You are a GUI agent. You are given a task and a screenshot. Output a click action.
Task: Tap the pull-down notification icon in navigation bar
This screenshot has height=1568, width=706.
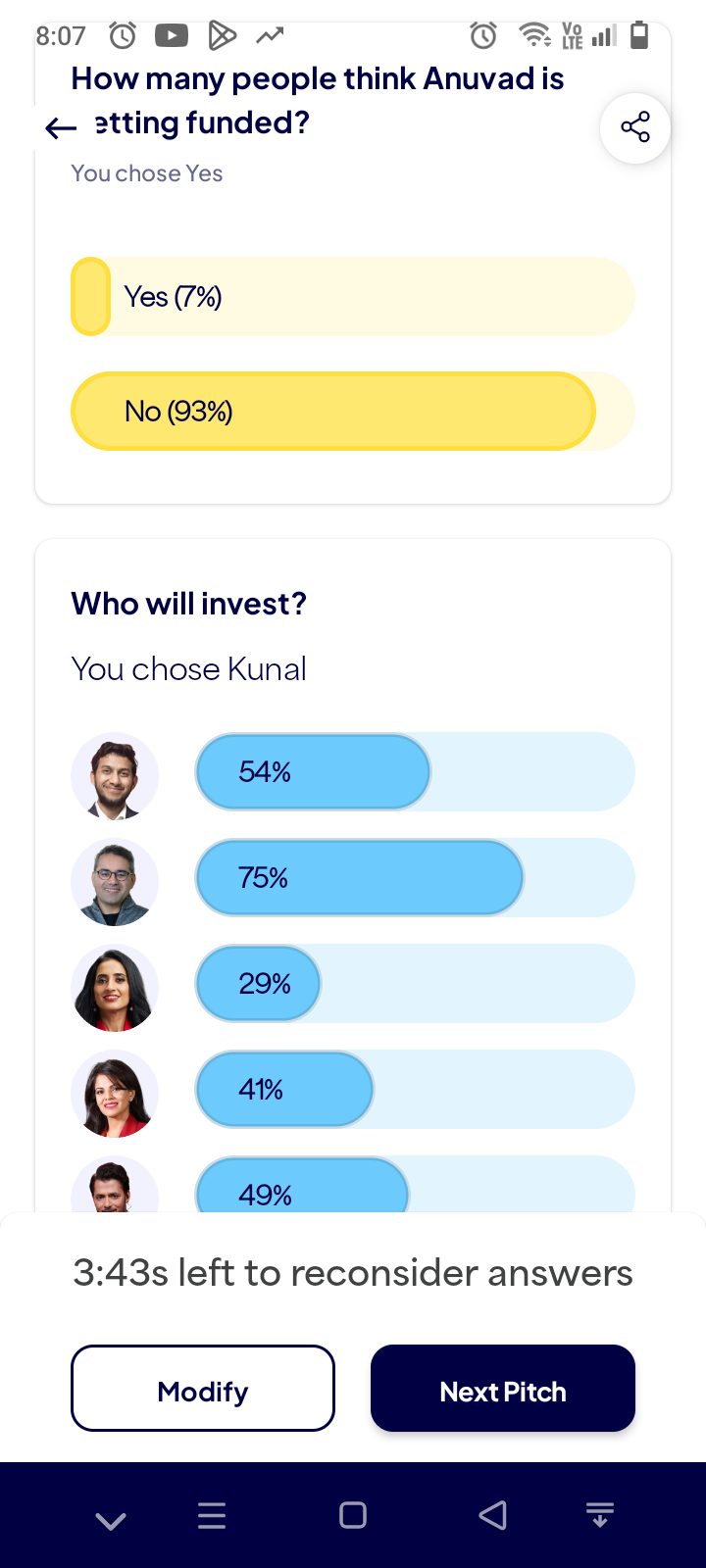coord(600,1516)
